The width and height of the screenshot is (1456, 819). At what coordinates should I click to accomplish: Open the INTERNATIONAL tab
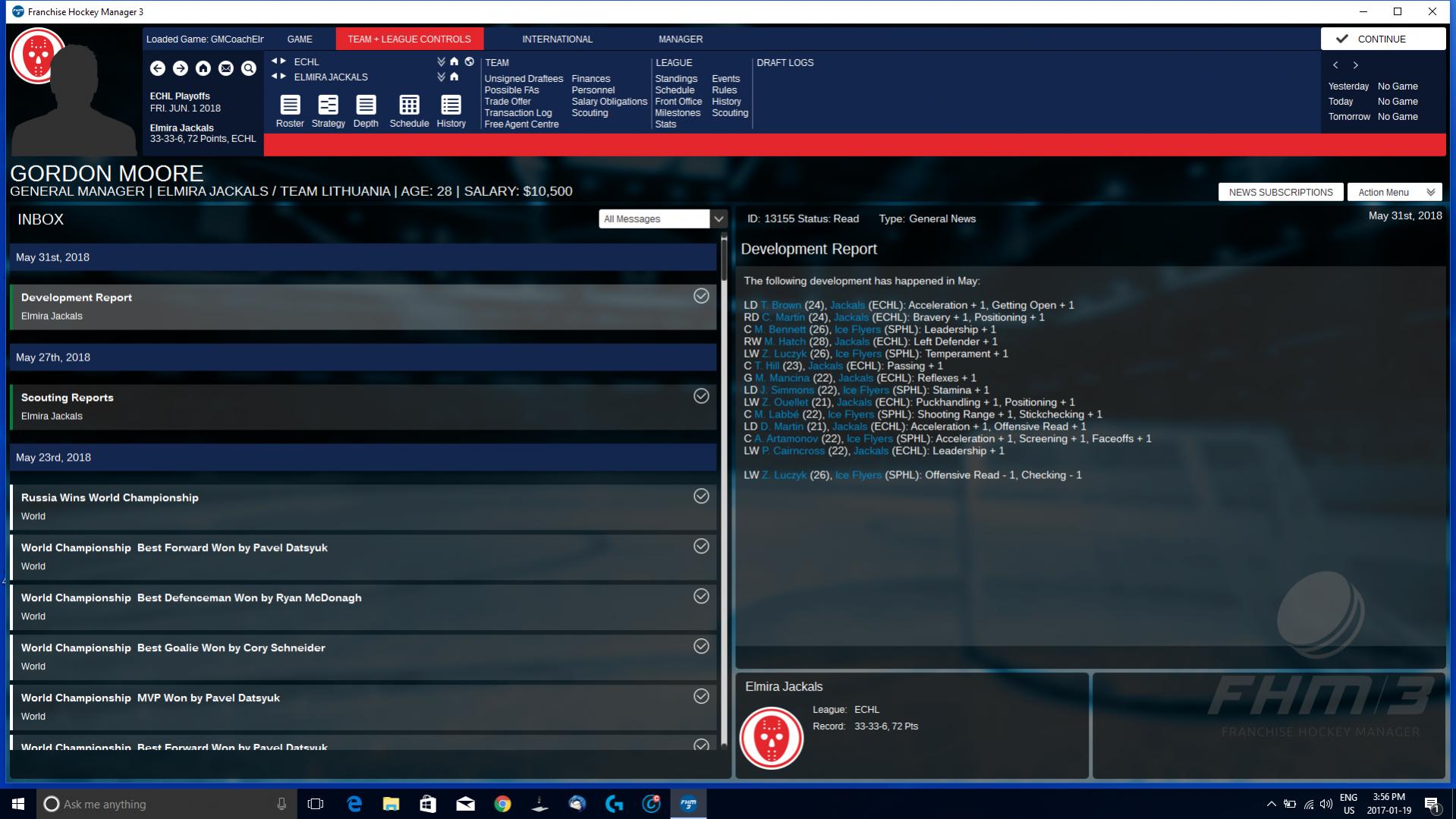[557, 39]
